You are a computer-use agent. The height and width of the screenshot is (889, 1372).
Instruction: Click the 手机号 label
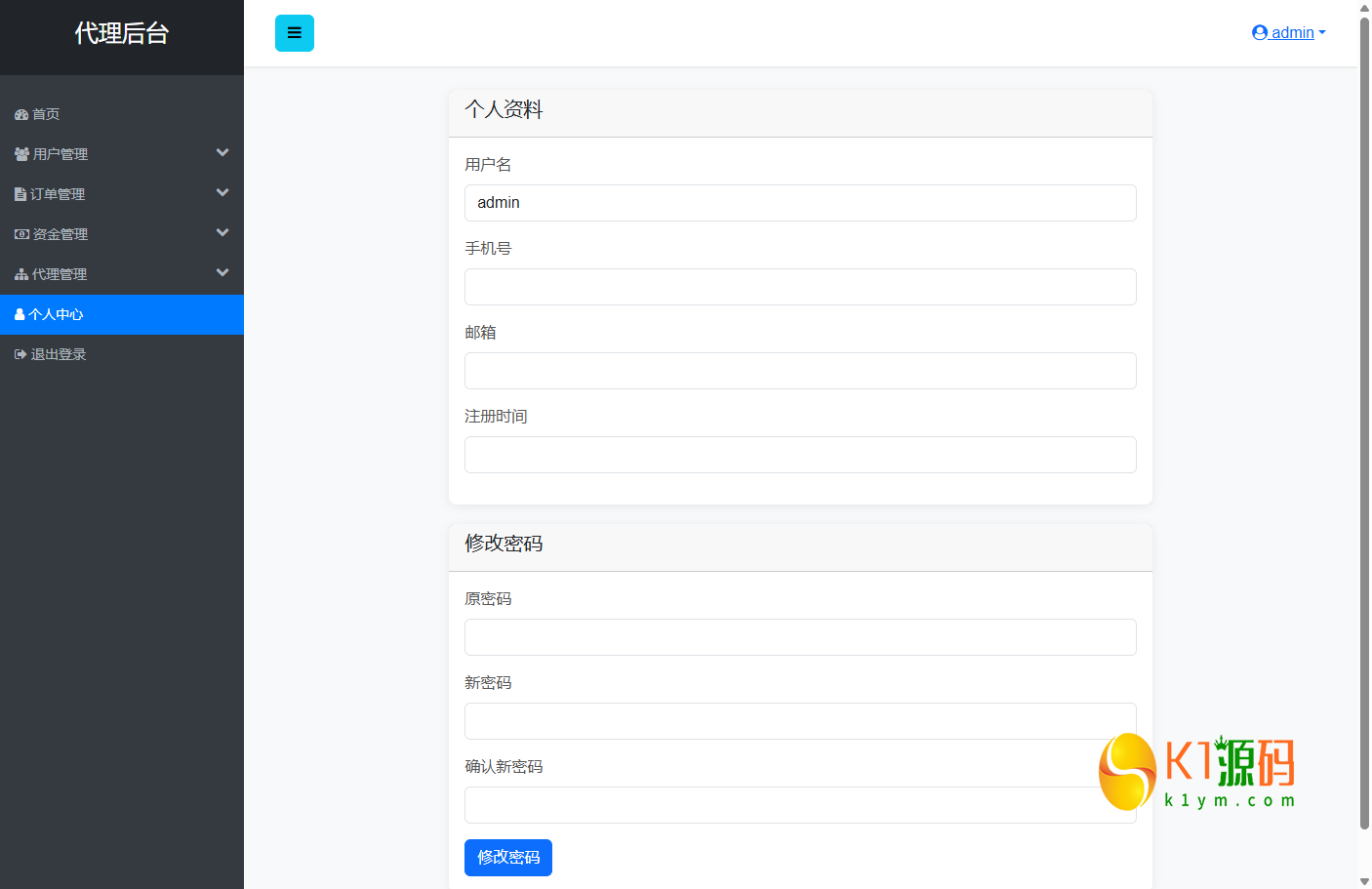(x=488, y=249)
